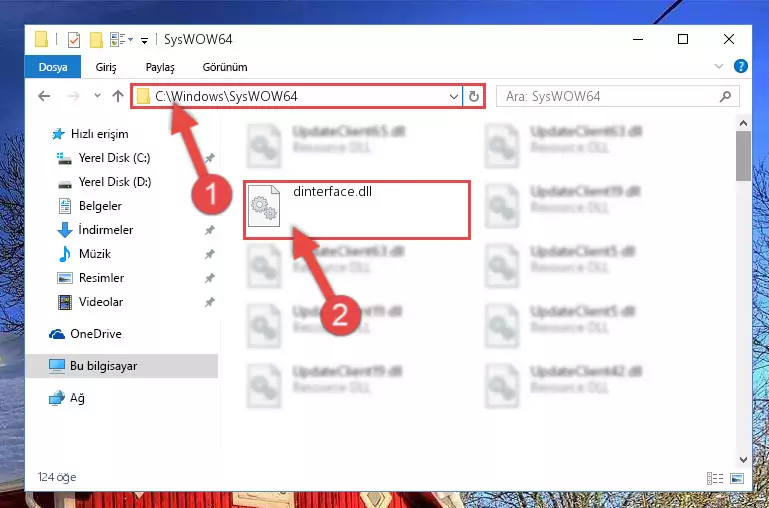Go up one folder level arrow
Image resolution: width=769 pixels, height=508 pixels.
tap(118, 96)
